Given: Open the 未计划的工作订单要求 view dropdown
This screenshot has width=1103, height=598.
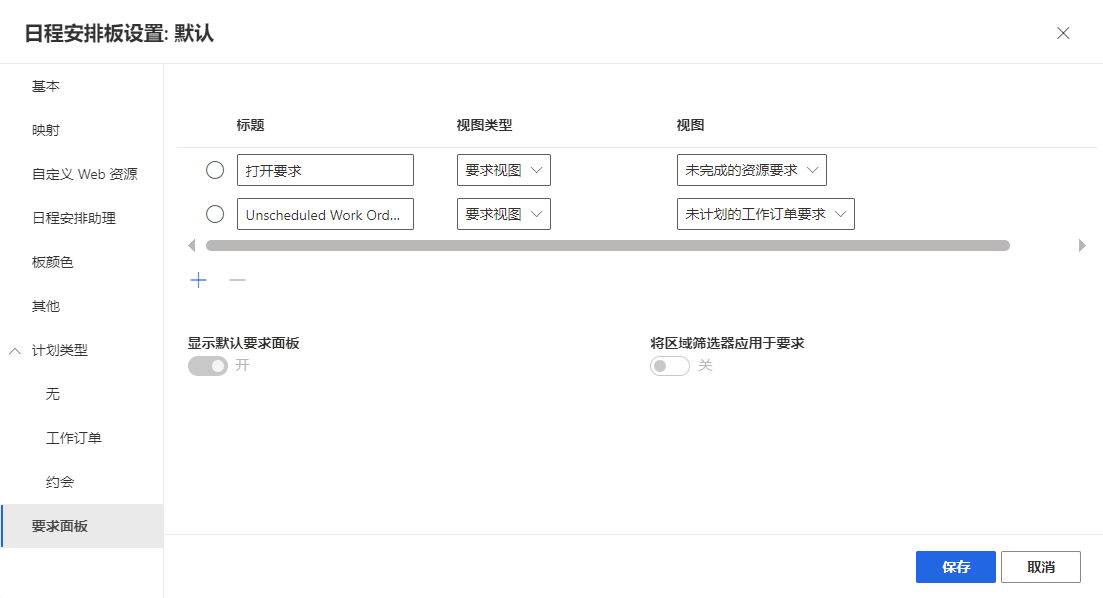Looking at the screenshot, I should click(x=765, y=214).
